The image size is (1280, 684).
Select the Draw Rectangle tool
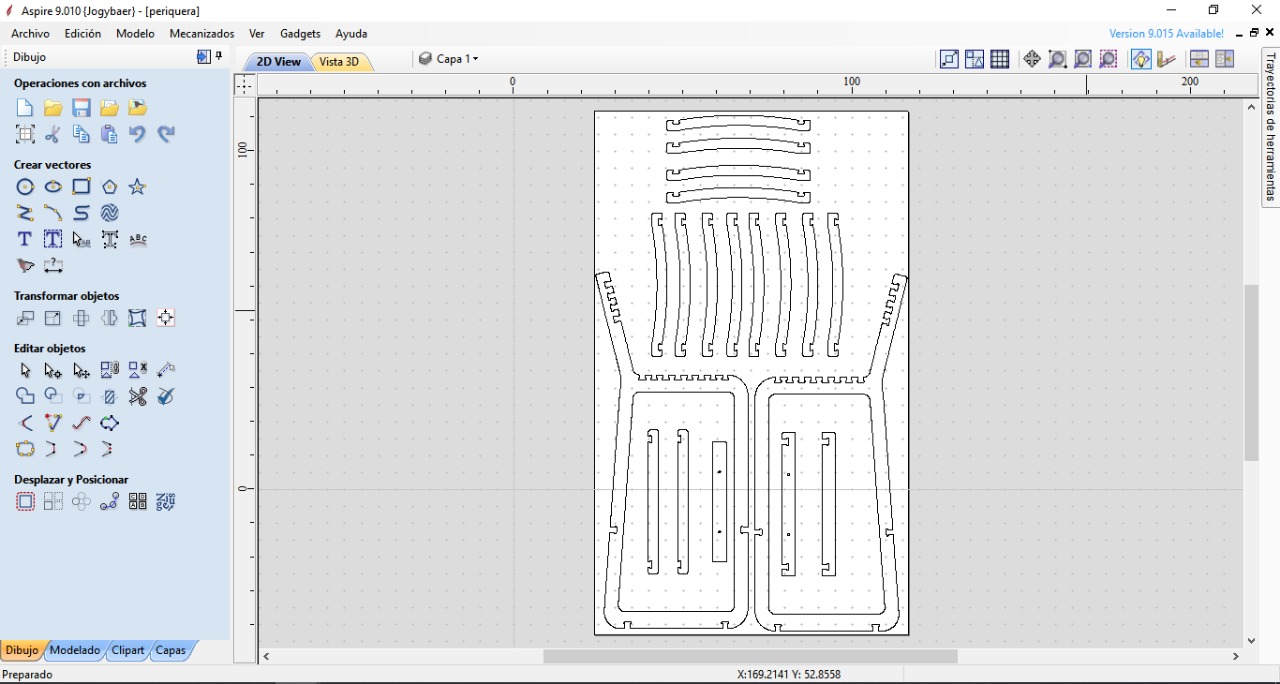point(81,187)
